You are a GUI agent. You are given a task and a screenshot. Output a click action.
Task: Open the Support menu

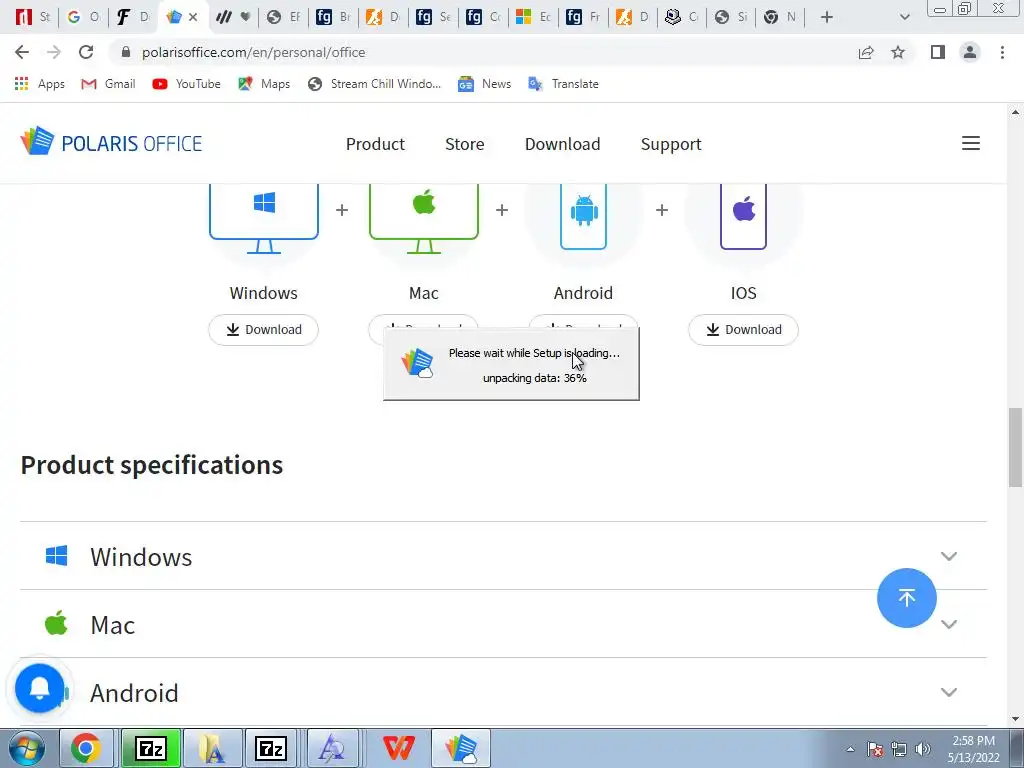671,144
